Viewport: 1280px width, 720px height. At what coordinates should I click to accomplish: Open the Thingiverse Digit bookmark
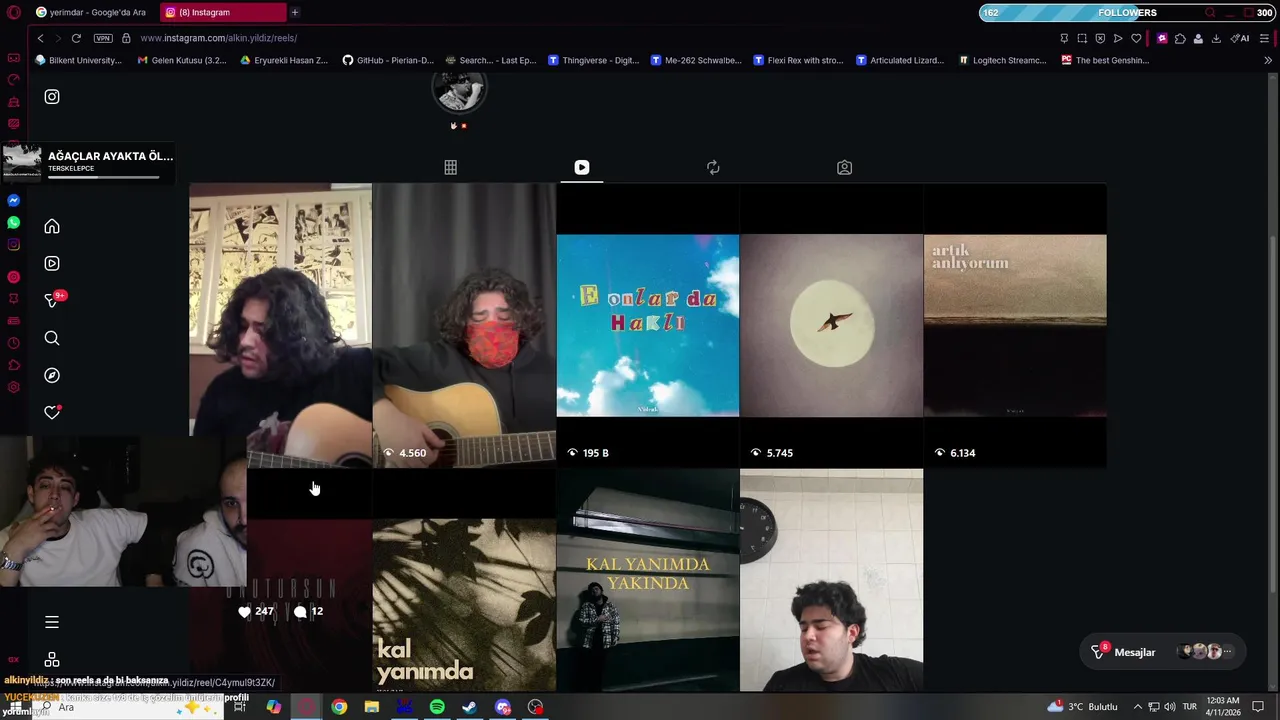[x=594, y=60]
